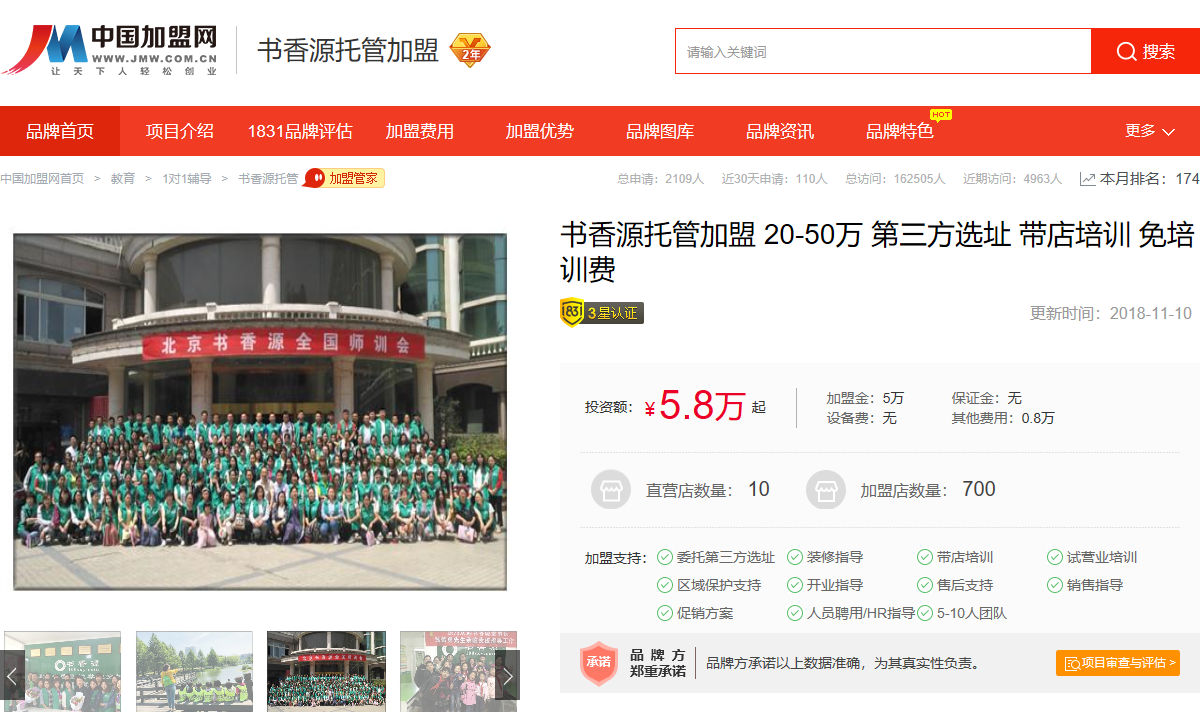
Task: Click the green check beside 带店培训
Action: 925,557
